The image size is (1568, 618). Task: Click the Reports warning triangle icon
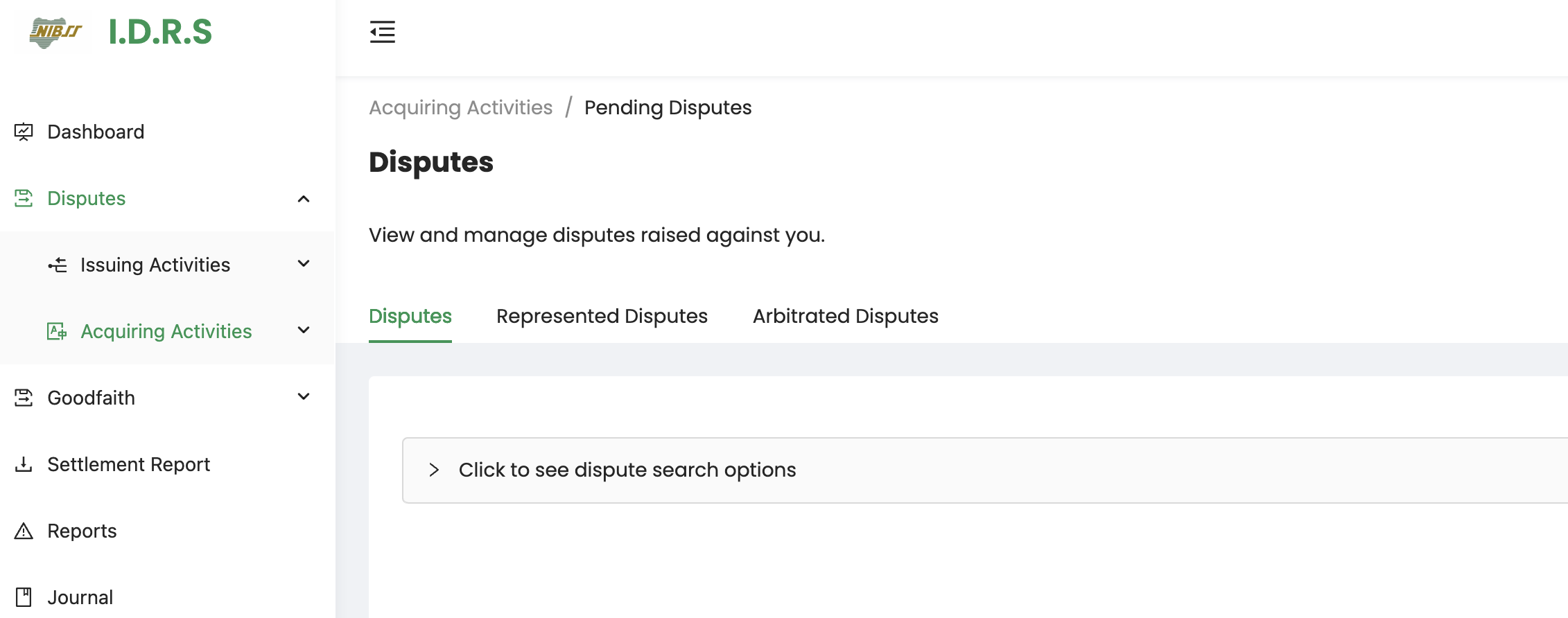[x=24, y=531]
